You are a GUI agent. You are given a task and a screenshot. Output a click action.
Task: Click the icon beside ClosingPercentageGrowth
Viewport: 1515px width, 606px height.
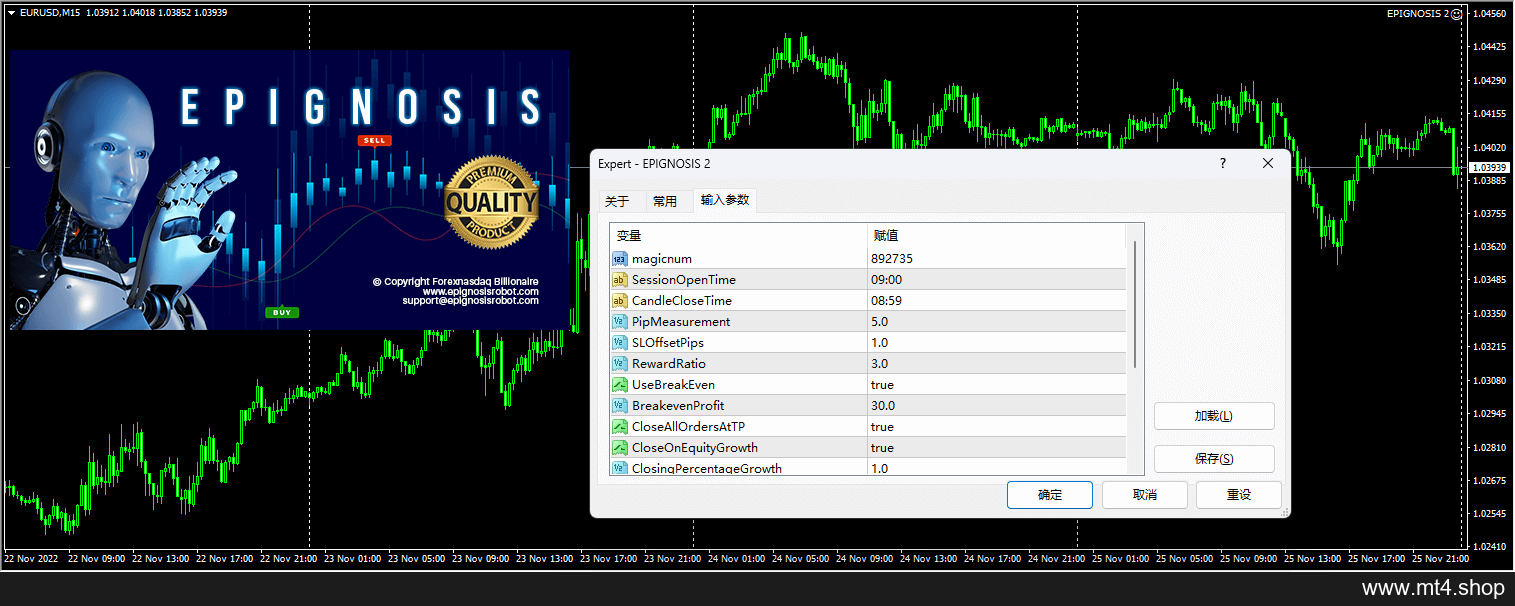coord(619,468)
